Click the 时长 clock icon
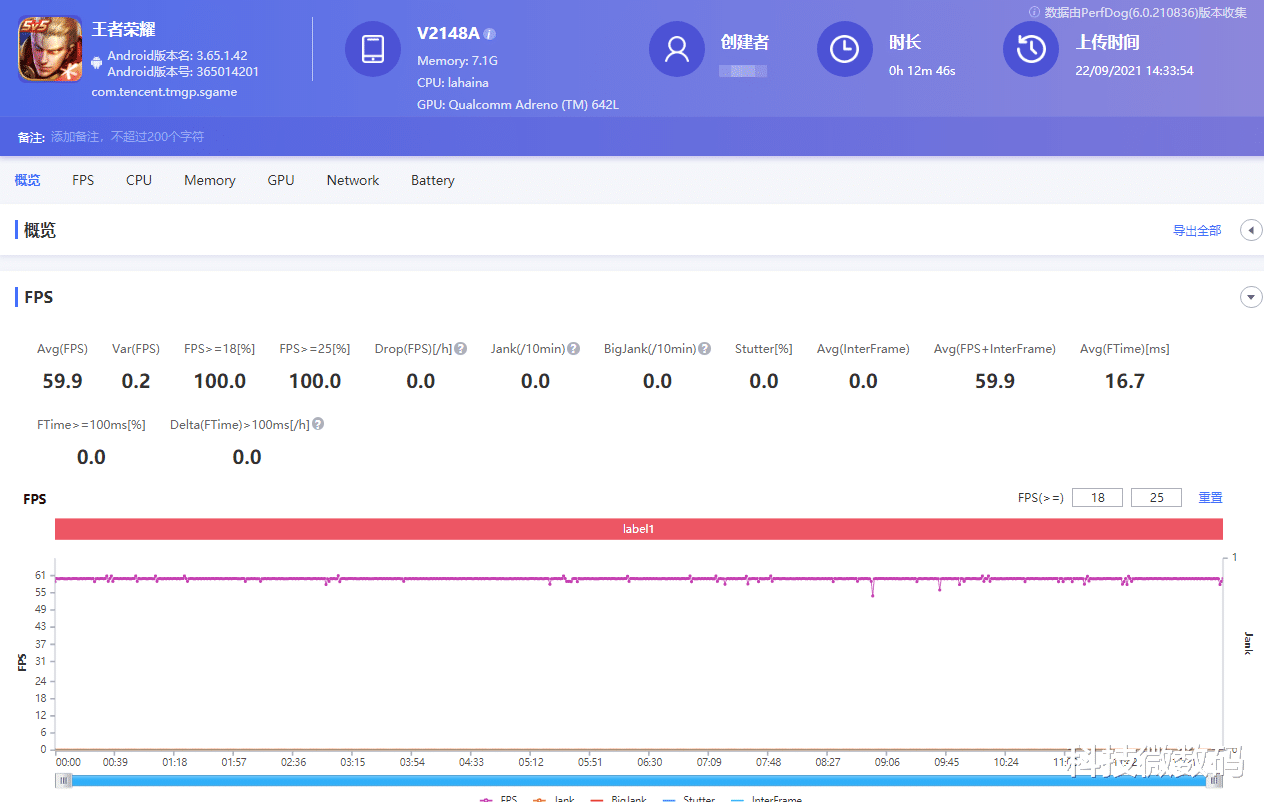This screenshot has width=1264, height=802. 845,48
